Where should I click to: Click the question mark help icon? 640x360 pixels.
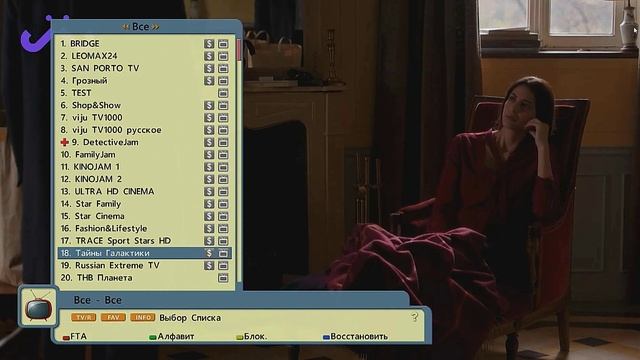[x=415, y=317]
